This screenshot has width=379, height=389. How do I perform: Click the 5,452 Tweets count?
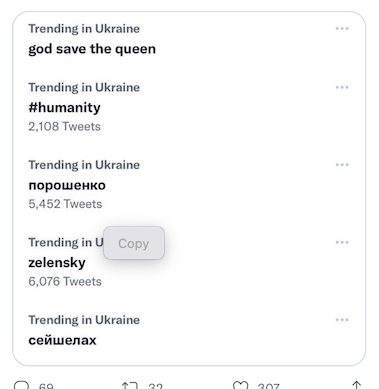coord(65,204)
